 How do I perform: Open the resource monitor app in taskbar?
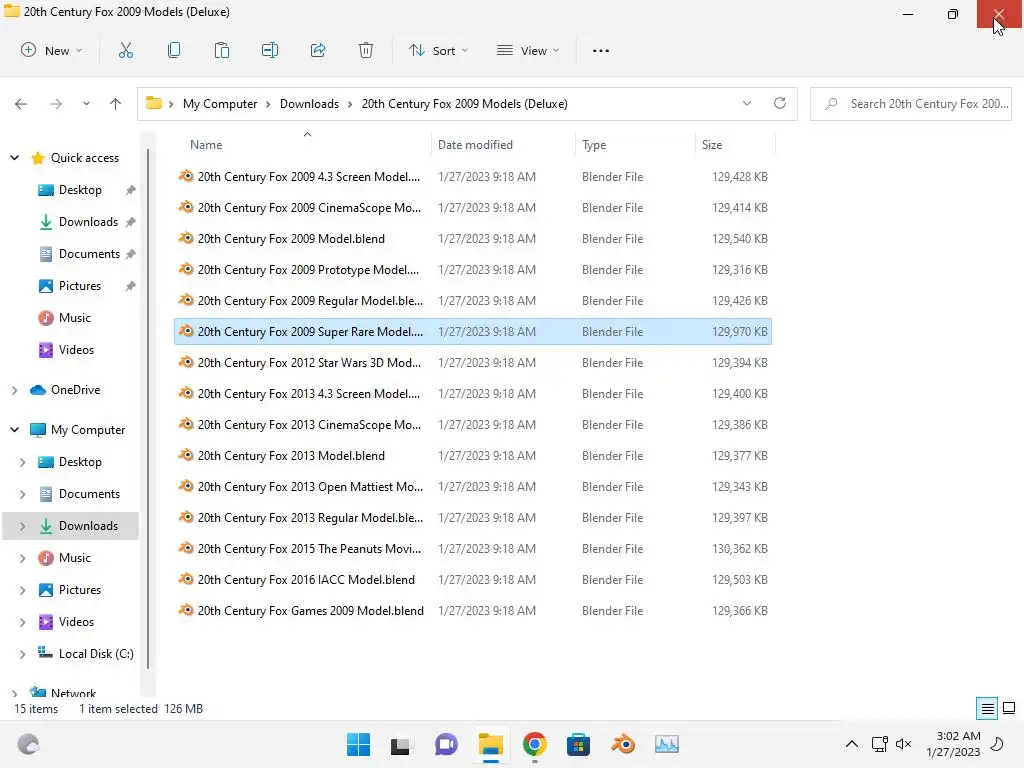pyautogui.click(x=667, y=744)
